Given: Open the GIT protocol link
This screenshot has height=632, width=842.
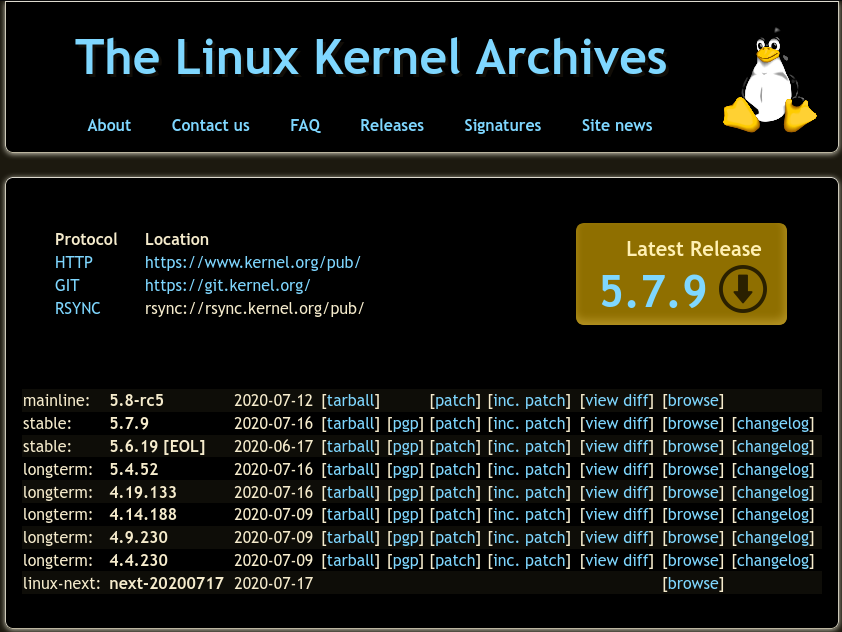Looking at the screenshot, I should 67,285.
